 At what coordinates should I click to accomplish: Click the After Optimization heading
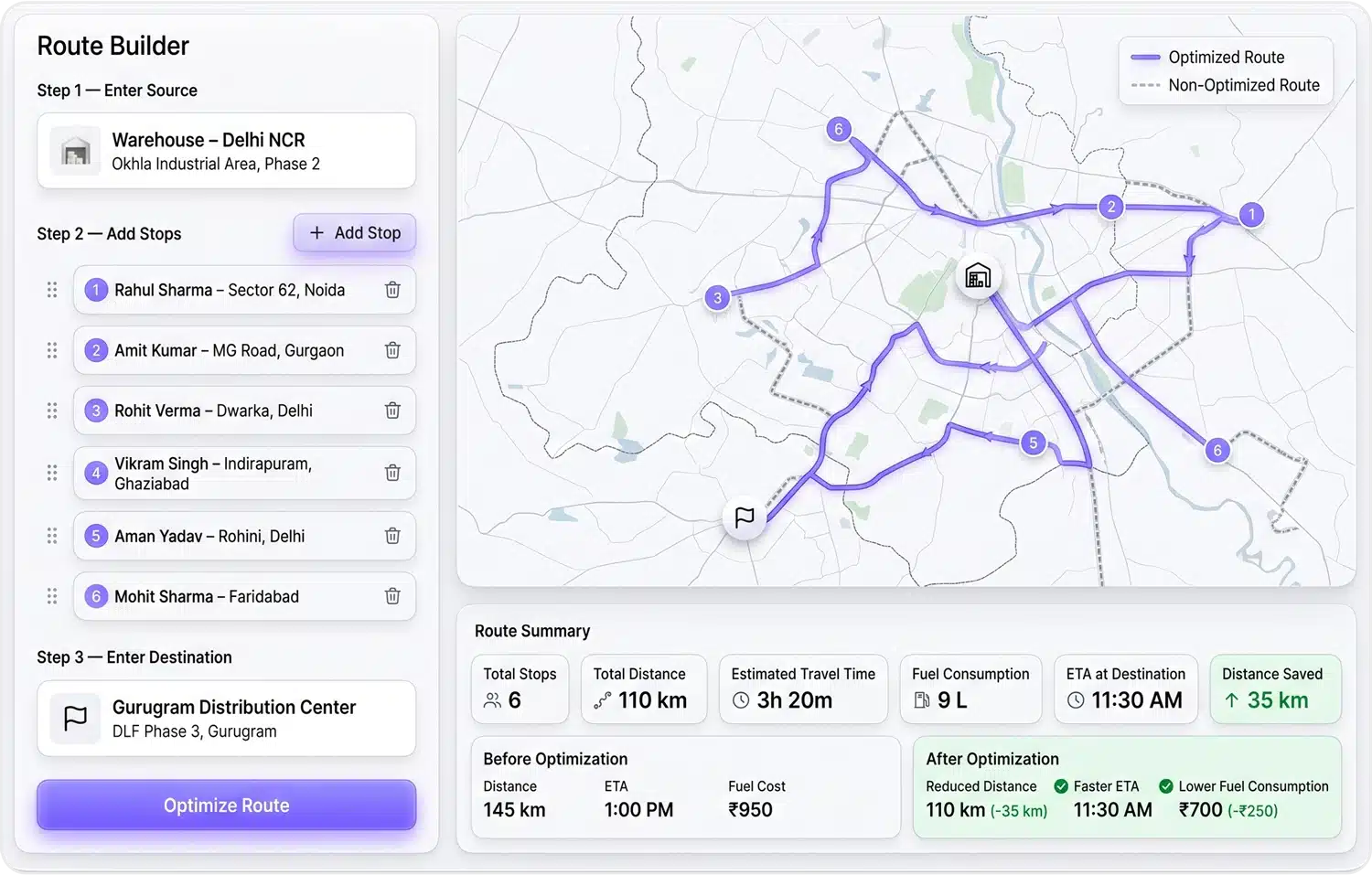coord(992,759)
